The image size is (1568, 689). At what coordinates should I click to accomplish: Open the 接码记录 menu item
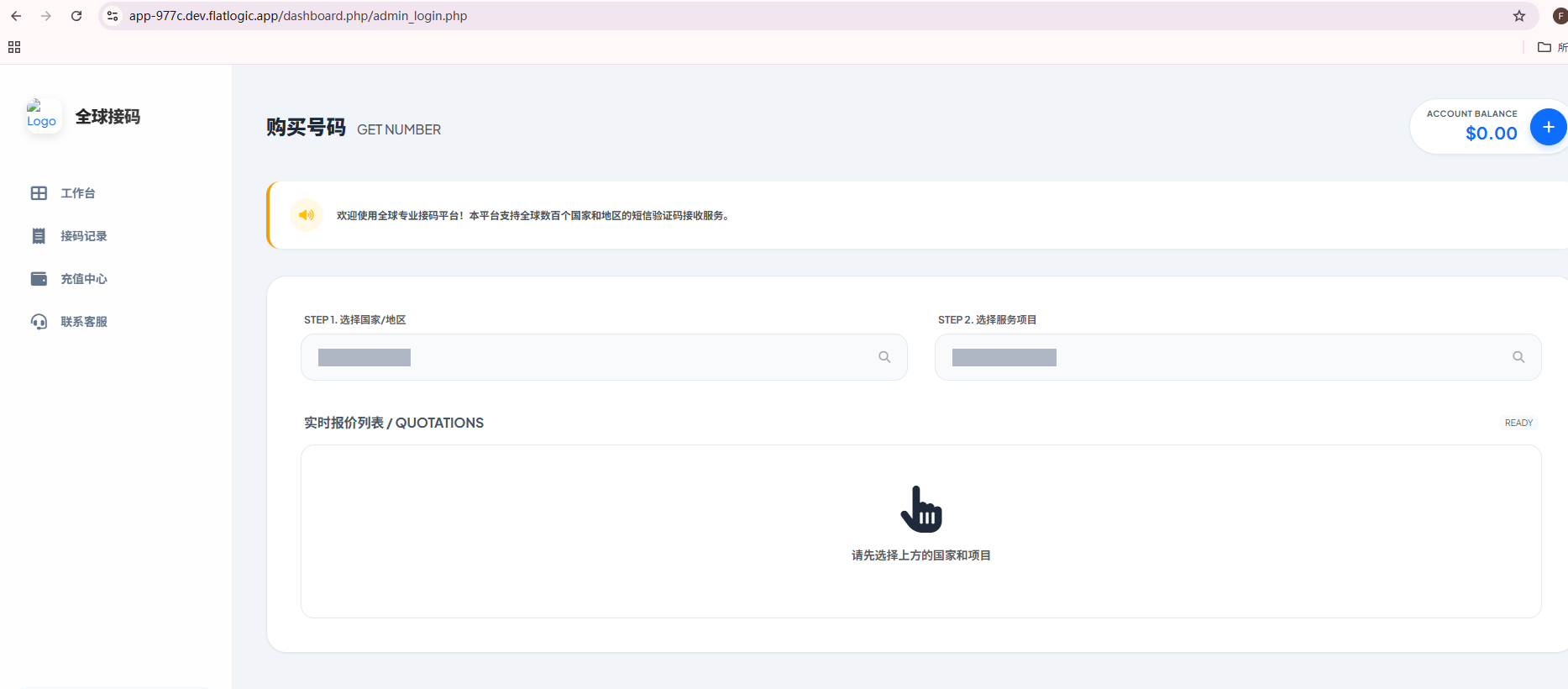pyautogui.click(x=84, y=236)
